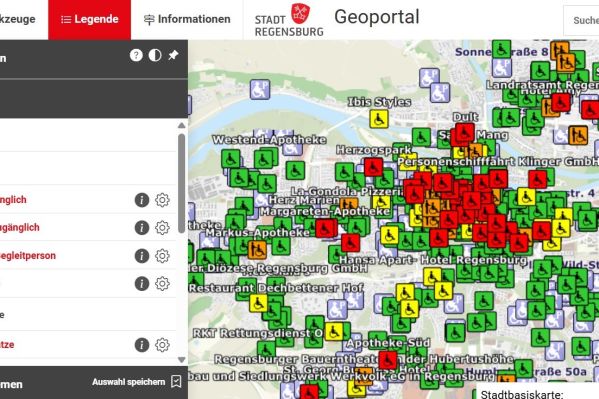This screenshot has height=399, width=599.
Task: Switch to the Informationen tab
Action: coord(187,19)
